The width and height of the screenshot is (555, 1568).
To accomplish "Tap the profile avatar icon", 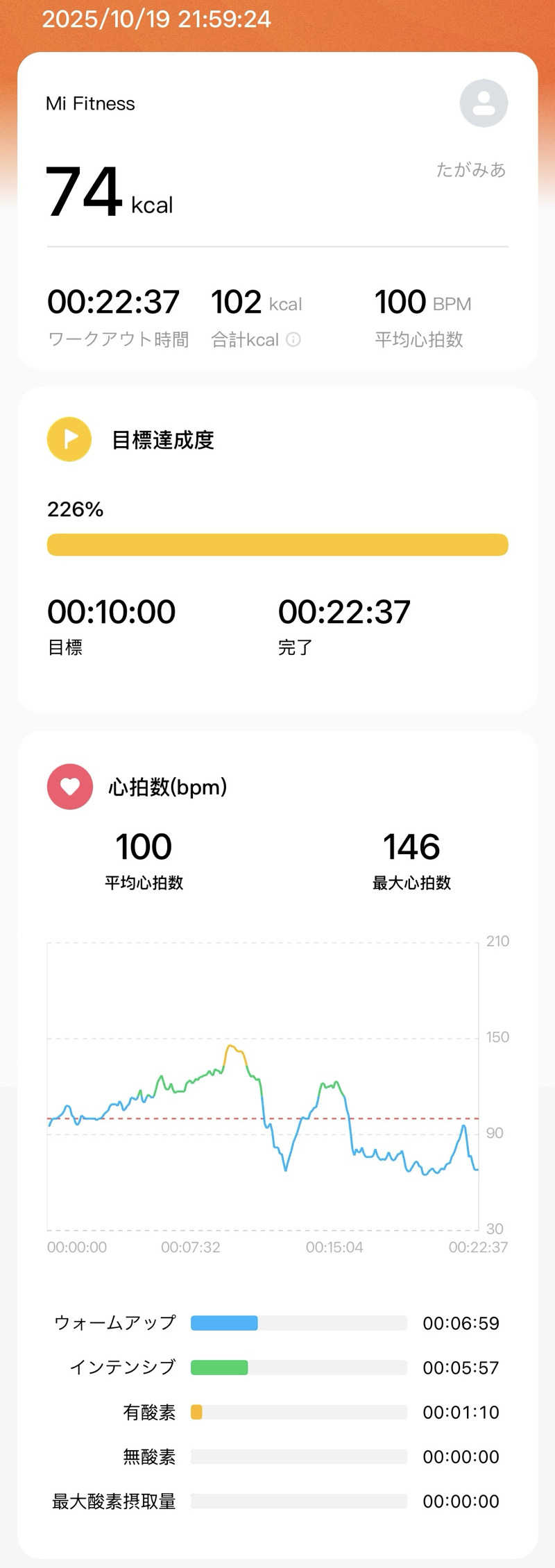I will click(484, 103).
